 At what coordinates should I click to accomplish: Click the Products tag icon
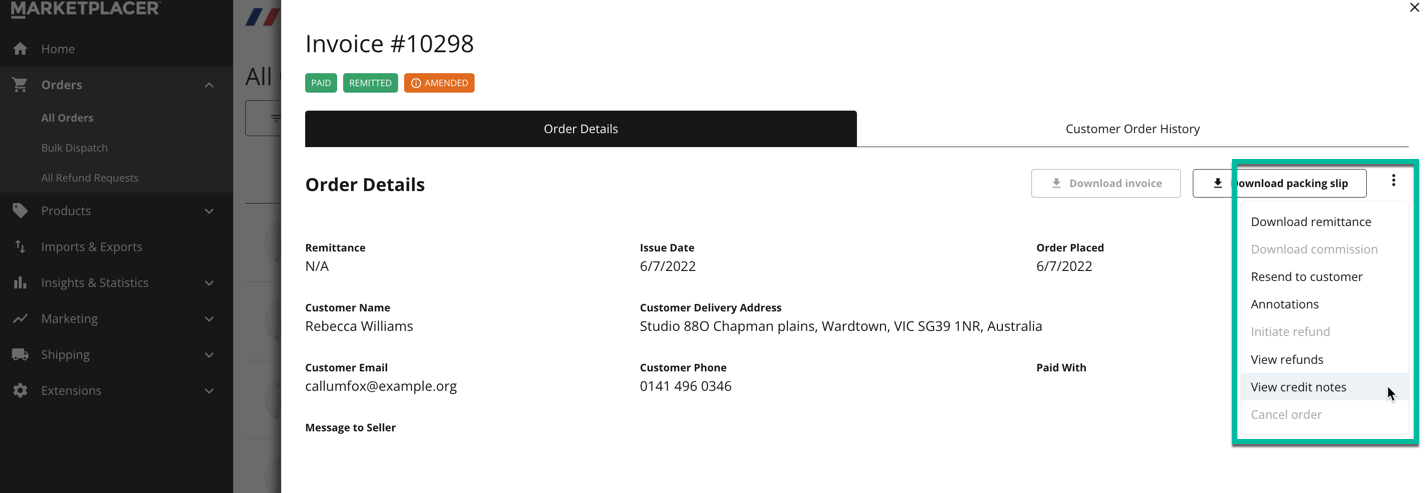click(x=20, y=211)
